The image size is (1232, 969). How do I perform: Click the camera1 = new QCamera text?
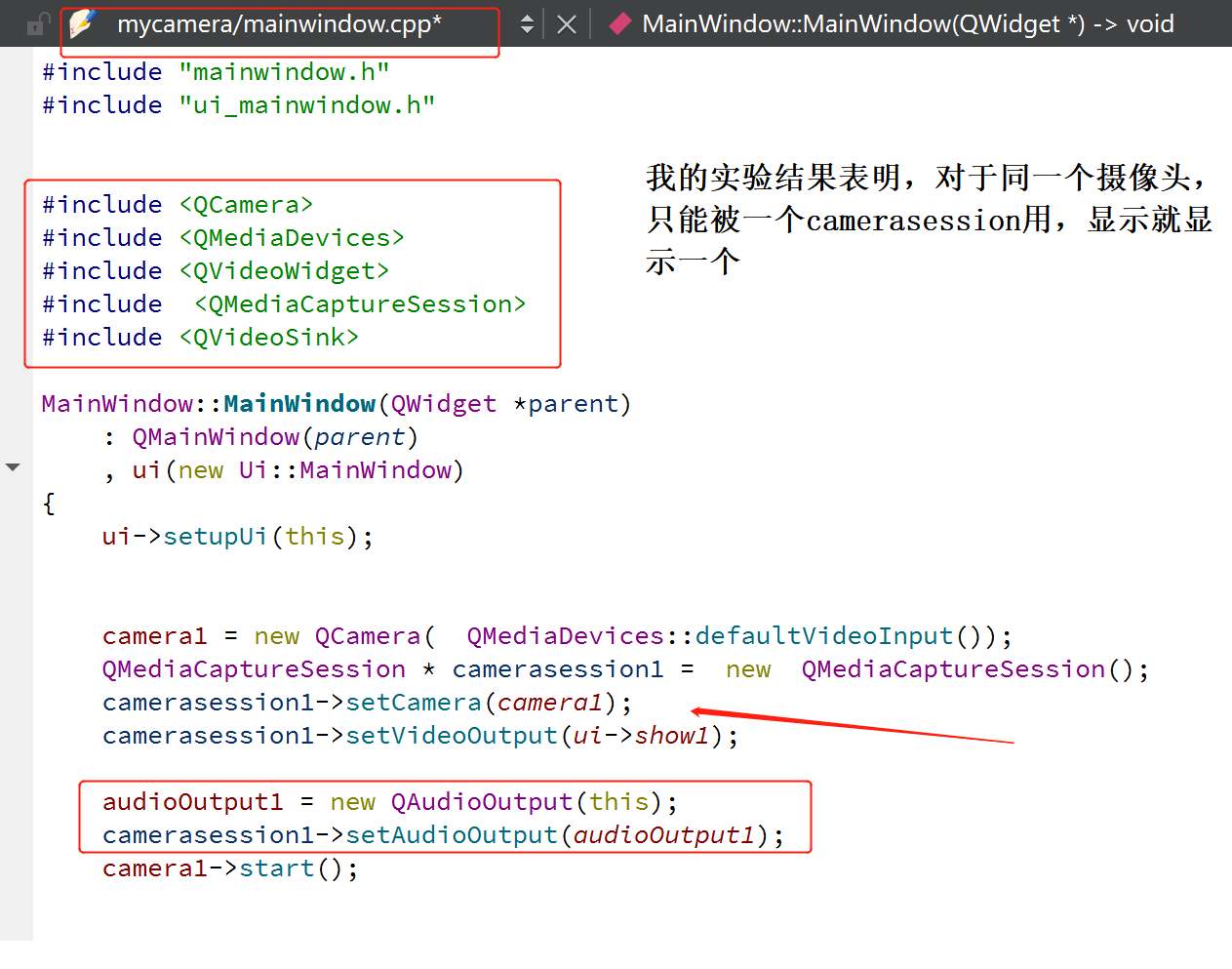[261, 636]
